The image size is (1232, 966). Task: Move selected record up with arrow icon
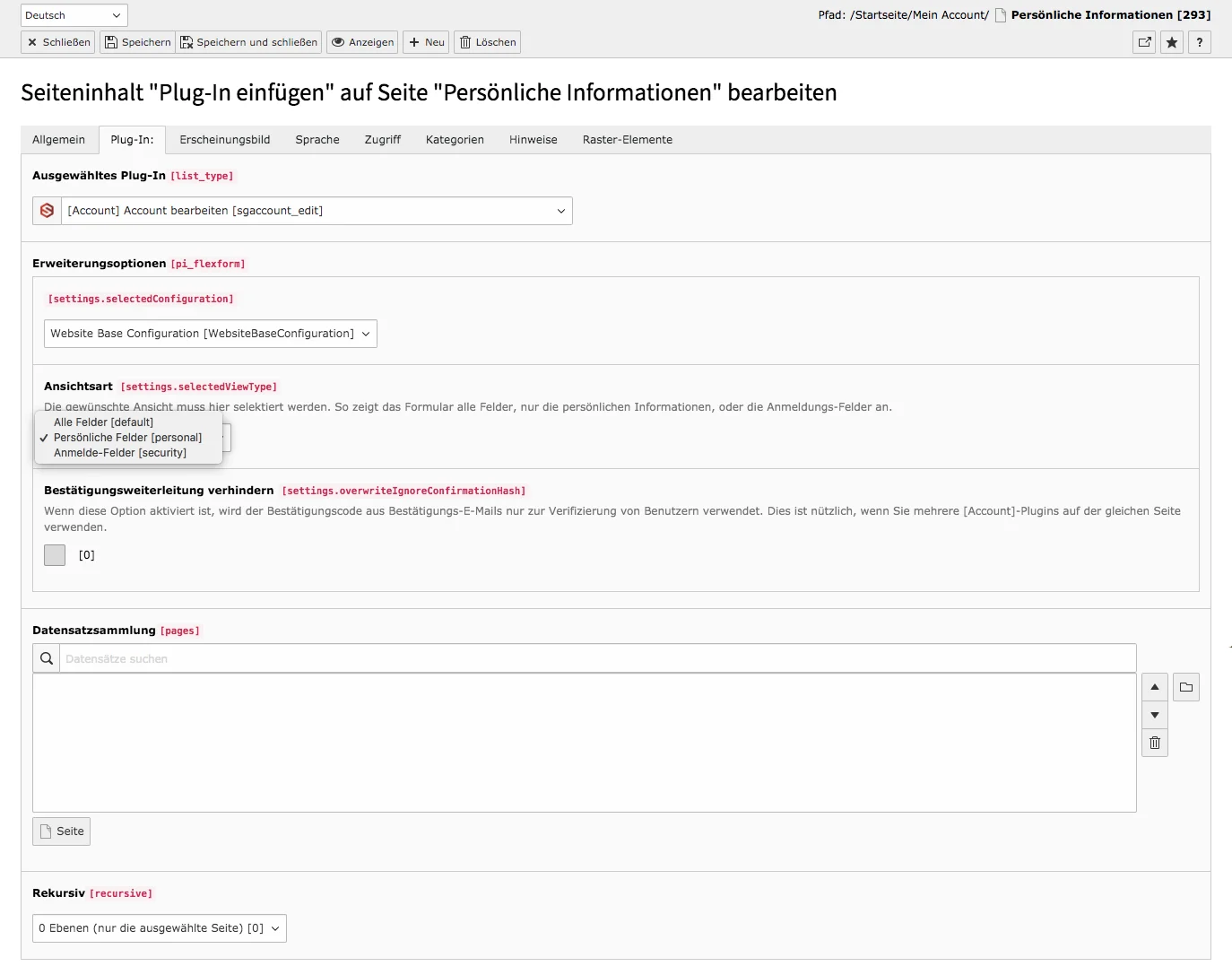coord(1154,686)
